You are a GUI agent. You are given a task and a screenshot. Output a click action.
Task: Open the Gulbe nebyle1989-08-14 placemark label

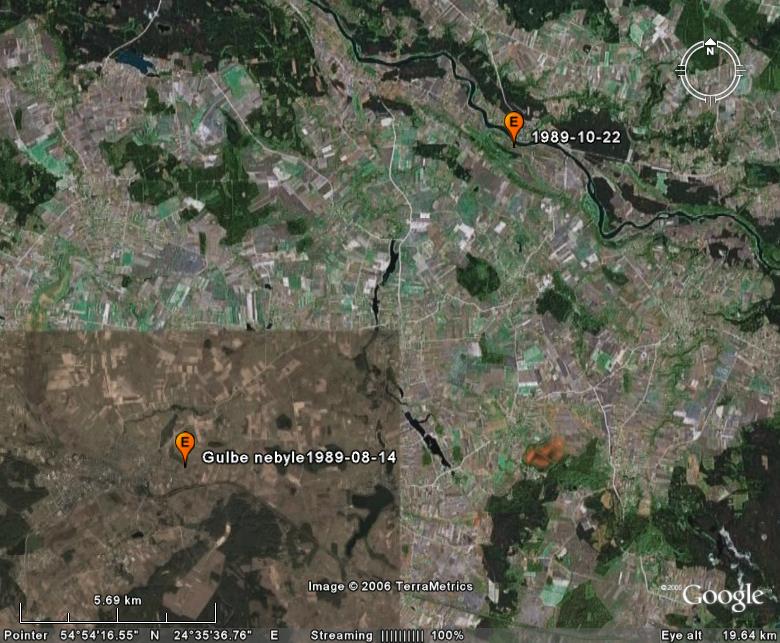(300, 457)
